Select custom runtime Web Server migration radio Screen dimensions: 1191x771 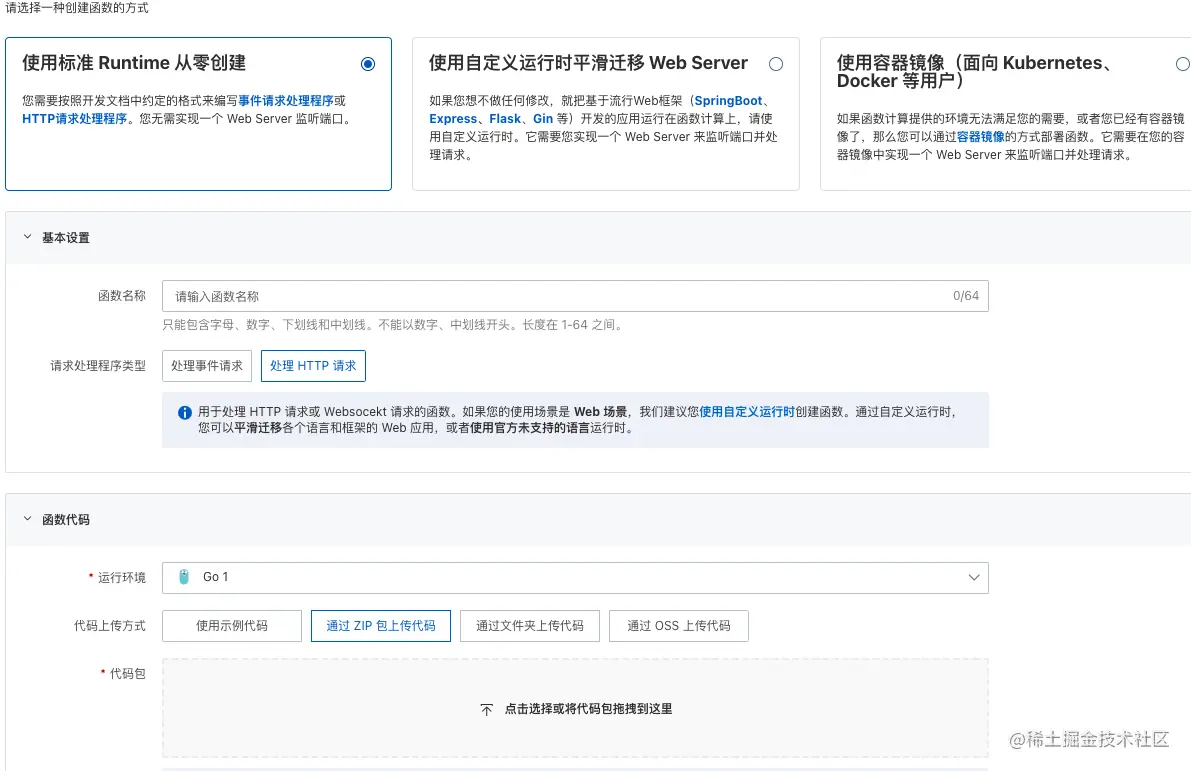coord(776,64)
